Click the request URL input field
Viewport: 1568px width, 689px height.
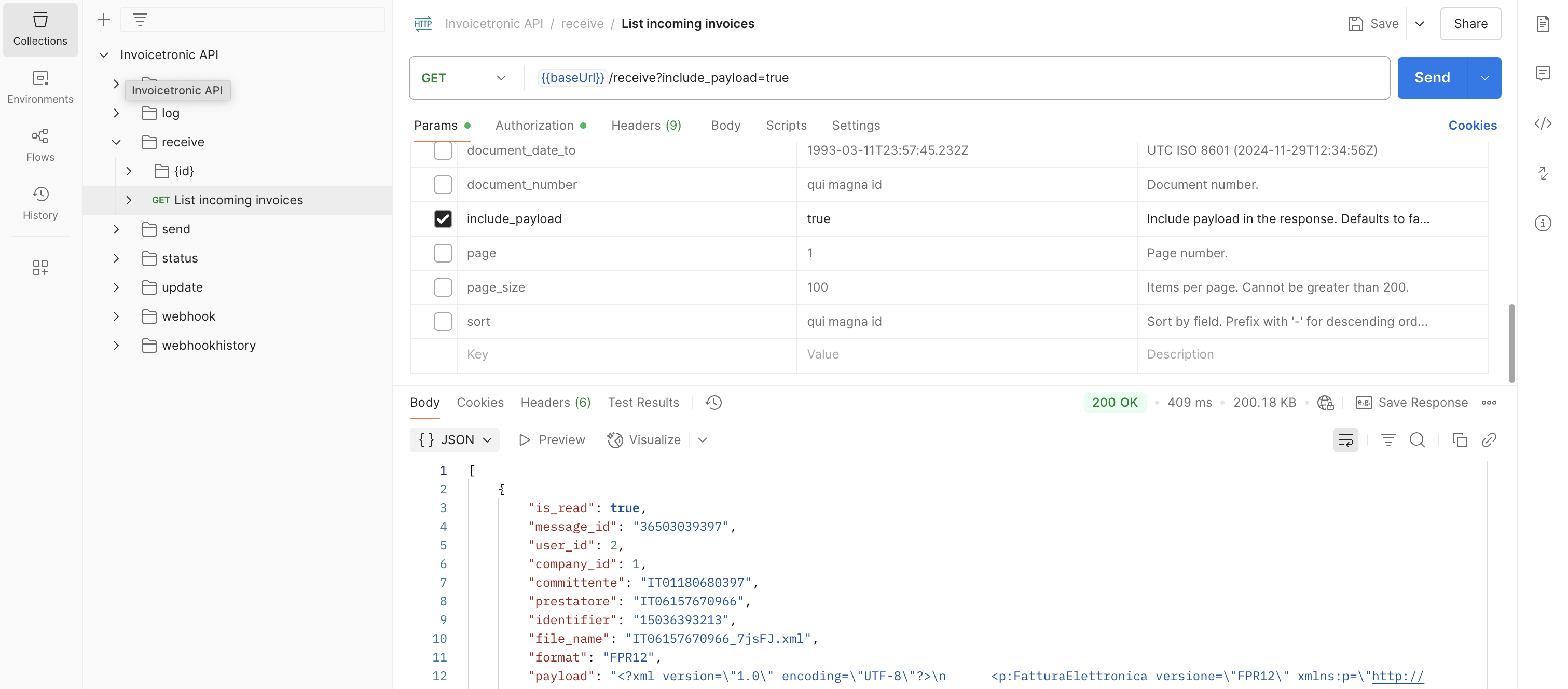pos(974,78)
